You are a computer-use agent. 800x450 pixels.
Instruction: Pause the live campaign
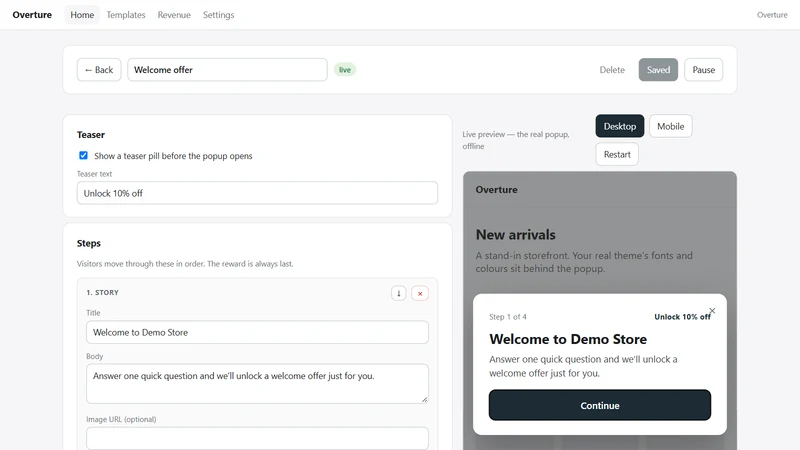(704, 69)
